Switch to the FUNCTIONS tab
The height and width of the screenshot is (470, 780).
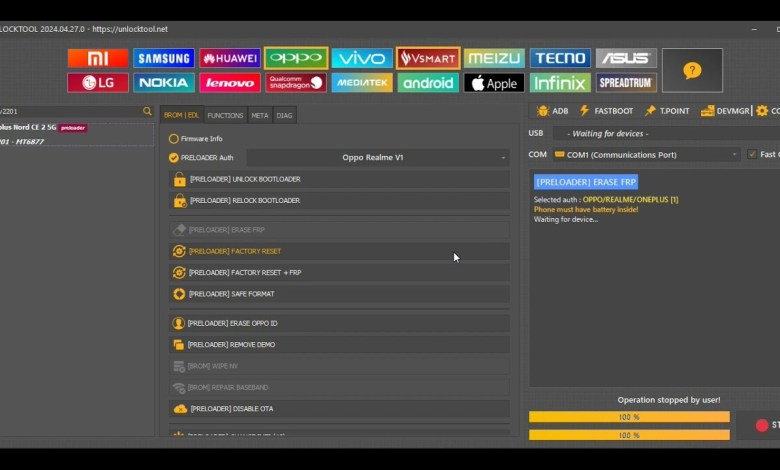(x=225, y=116)
